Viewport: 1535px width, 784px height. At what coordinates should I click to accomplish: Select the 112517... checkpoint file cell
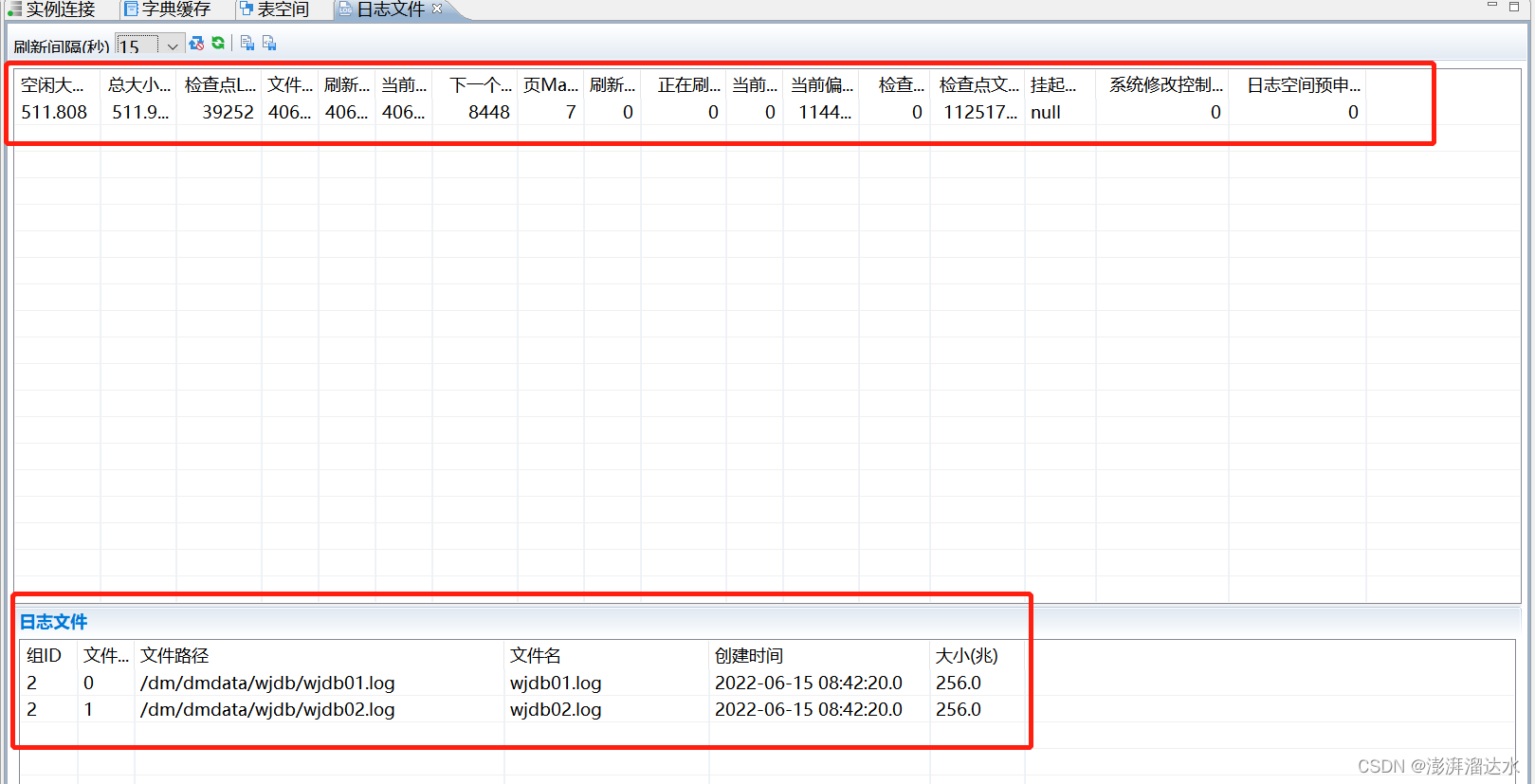pyautogui.click(x=980, y=112)
